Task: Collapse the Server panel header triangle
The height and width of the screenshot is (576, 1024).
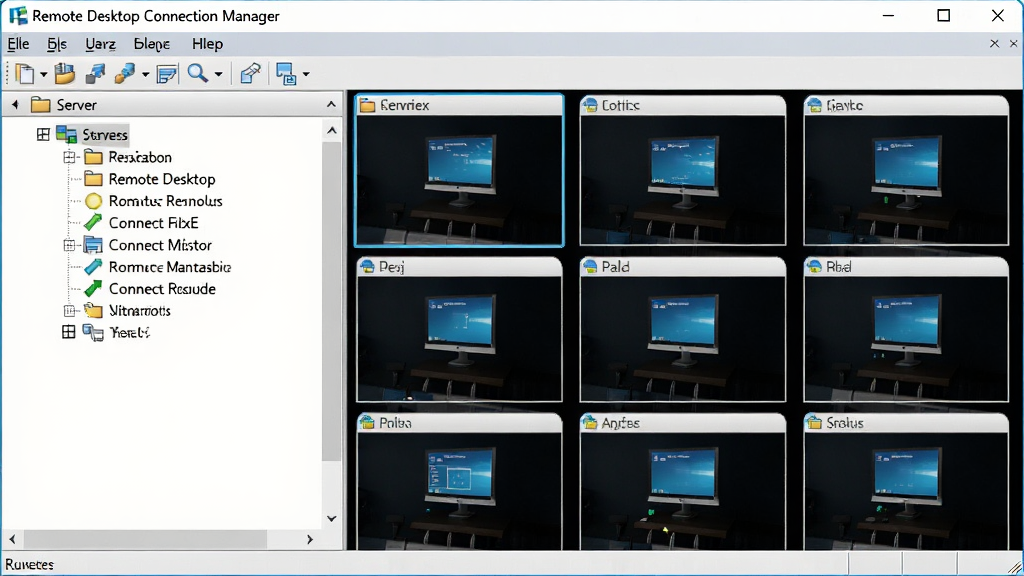Action: [x=16, y=104]
